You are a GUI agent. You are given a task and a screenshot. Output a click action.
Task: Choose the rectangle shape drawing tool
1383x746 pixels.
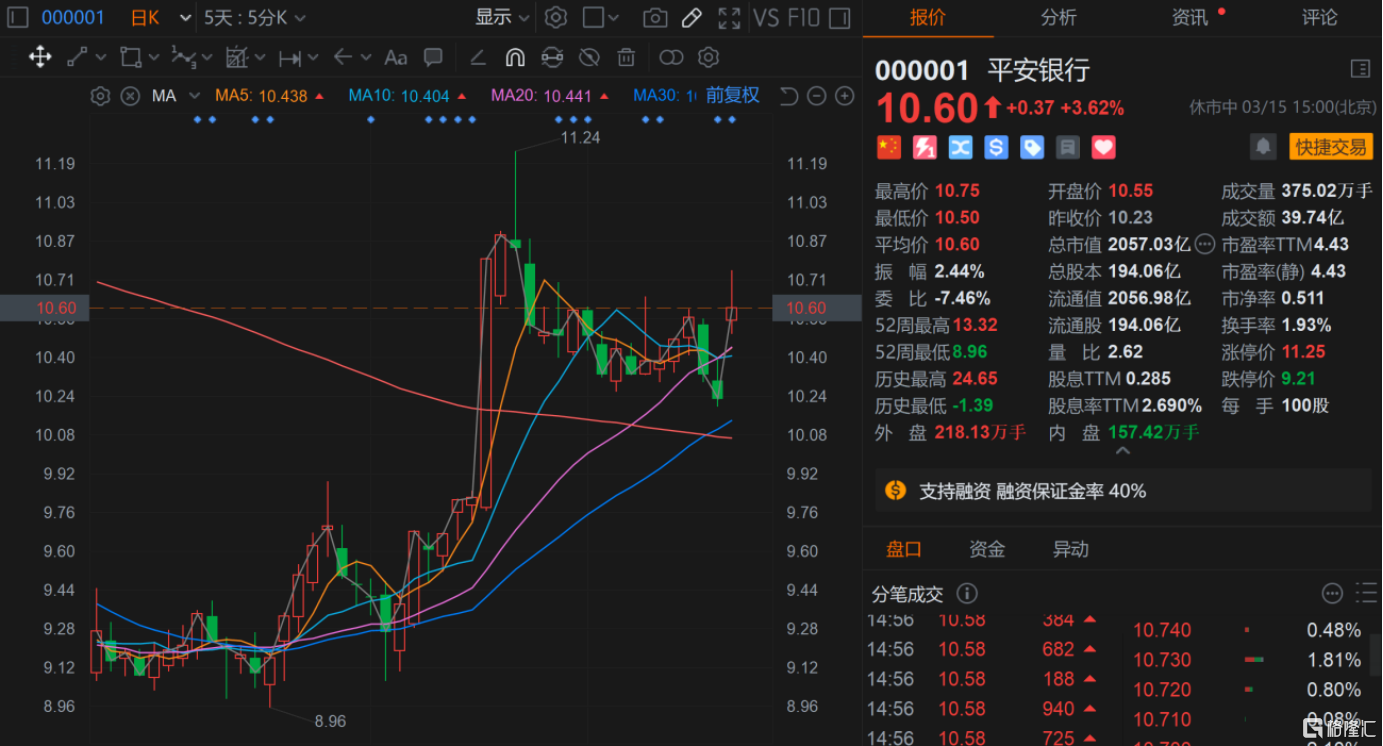point(130,57)
